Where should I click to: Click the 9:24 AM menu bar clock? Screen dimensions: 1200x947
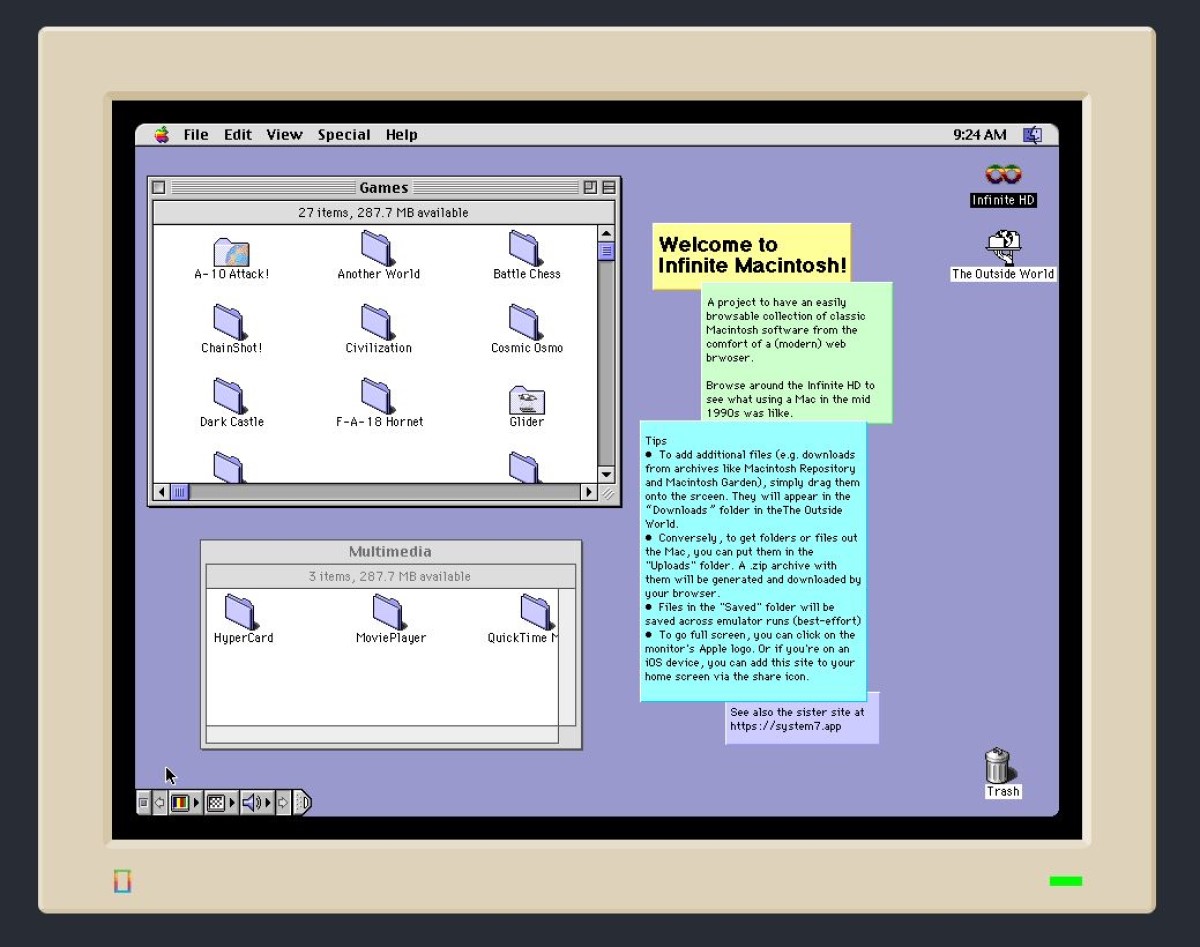980,135
